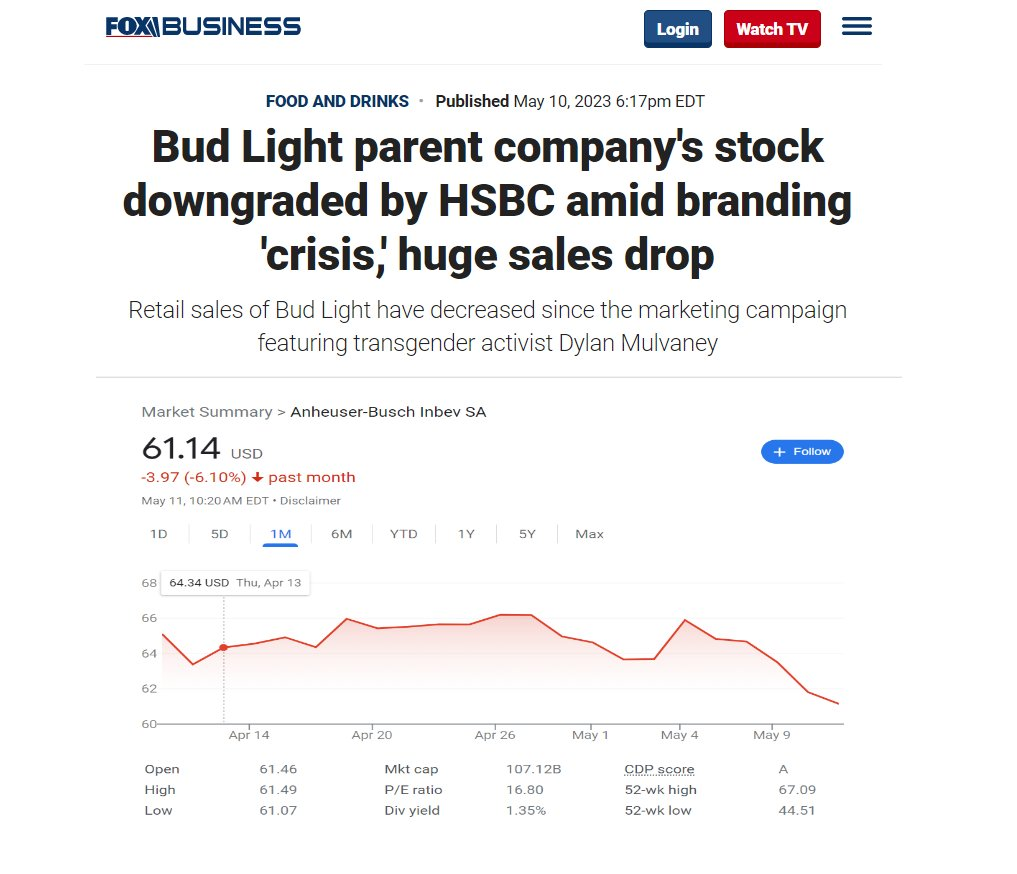Click the red data point on chart
Viewport: 1017px width, 874px height.
(223, 647)
